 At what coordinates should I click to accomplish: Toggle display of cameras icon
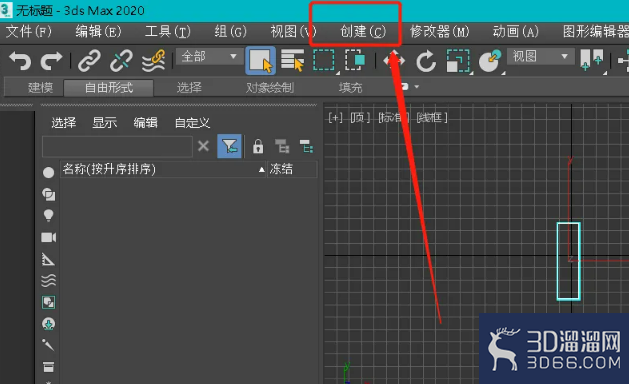click(49, 238)
